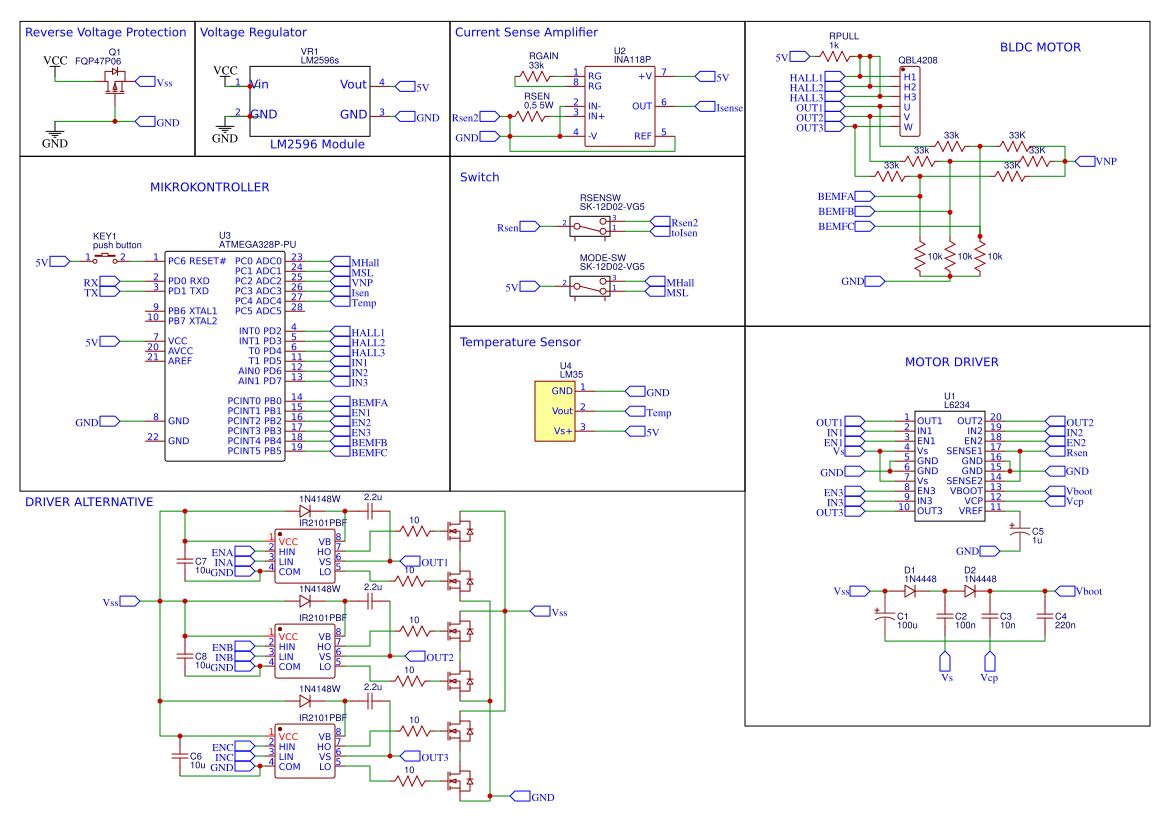The width and height of the screenshot is (1169, 826).
Task: Click the L6234 motor driver U1 body
Action: point(950,466)
